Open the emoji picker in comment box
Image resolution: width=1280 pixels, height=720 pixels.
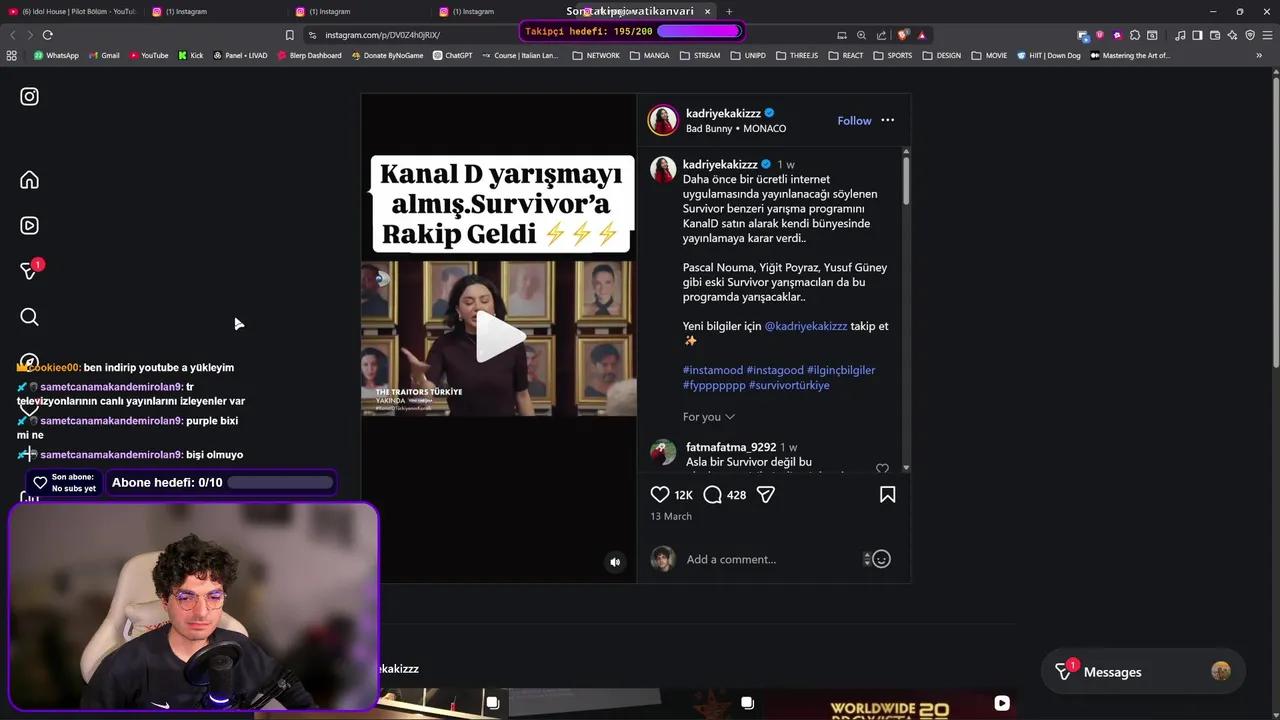click(x=881, y=559)
